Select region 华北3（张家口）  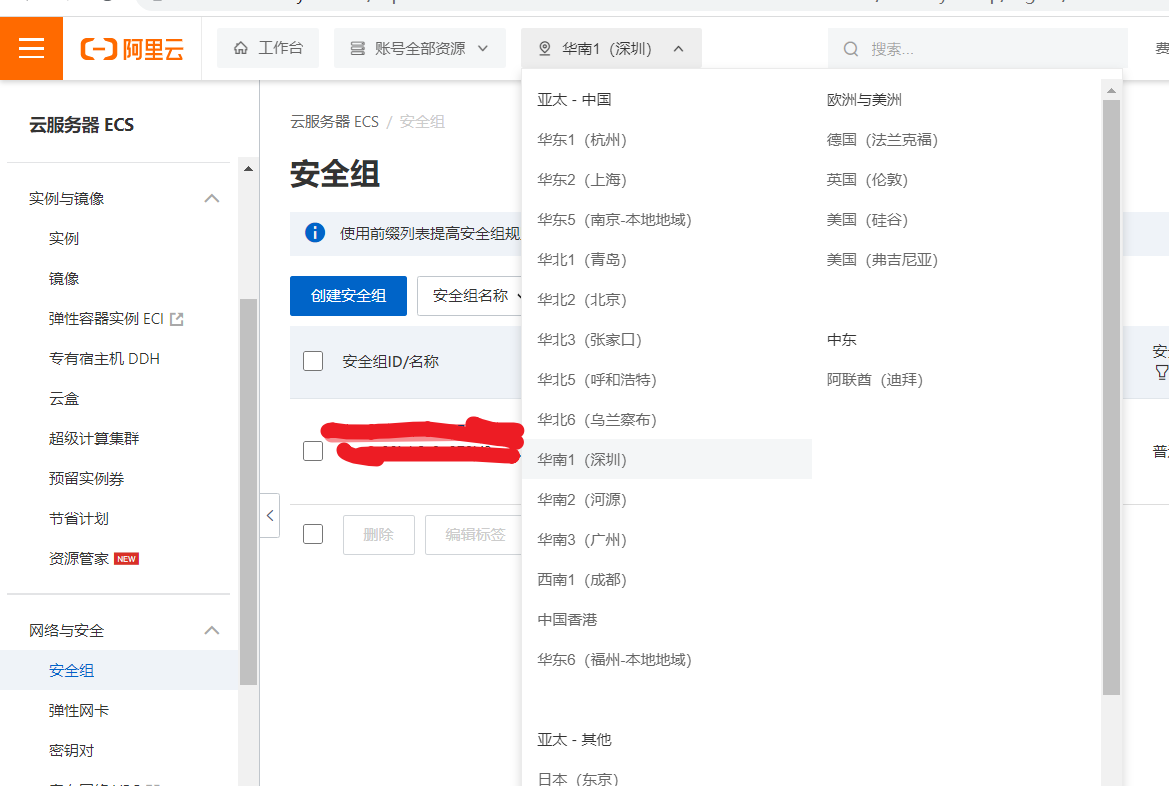(x=590, y=339)
